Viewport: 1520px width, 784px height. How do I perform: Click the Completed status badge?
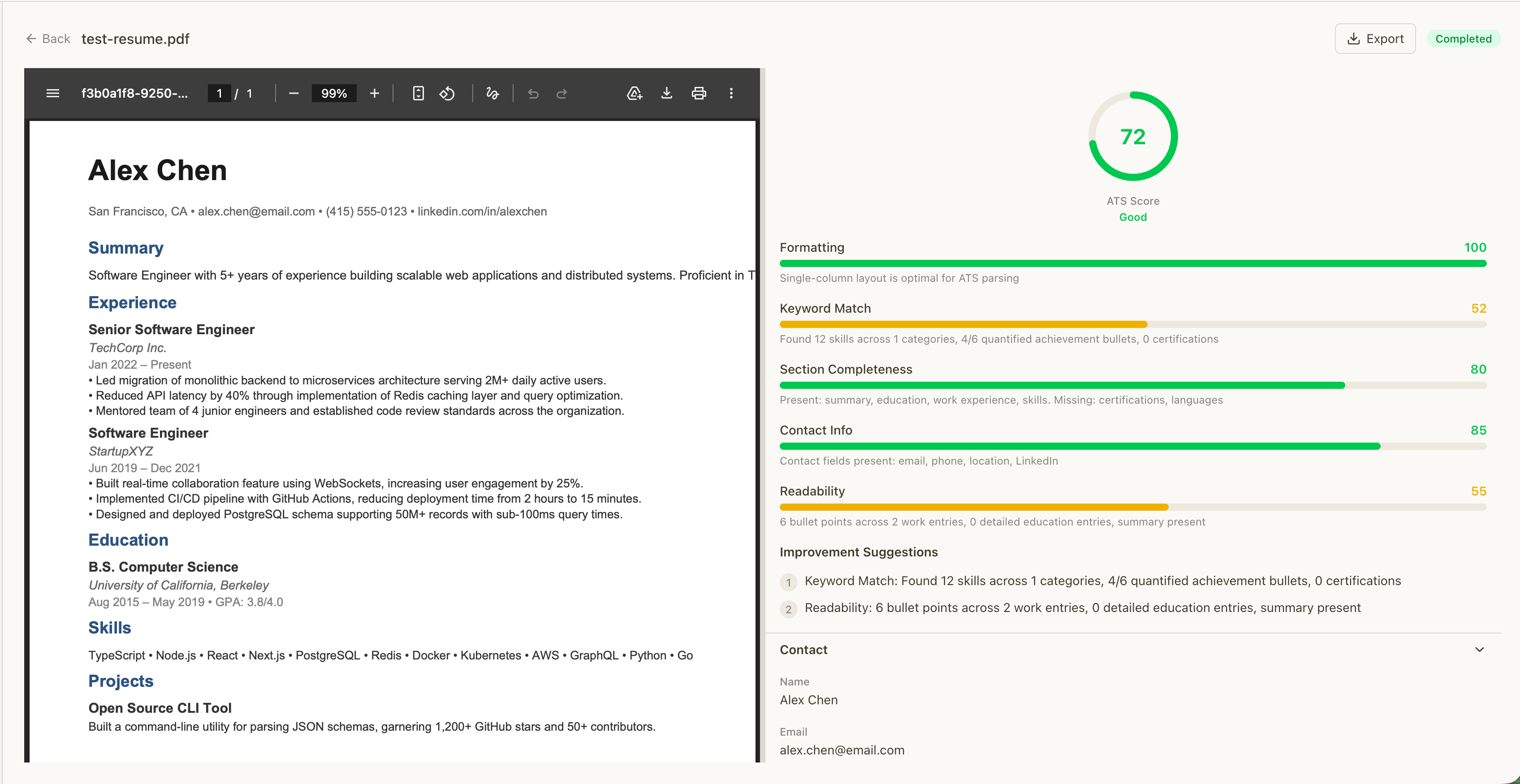pyautogui.click(x=1464, y=39)
